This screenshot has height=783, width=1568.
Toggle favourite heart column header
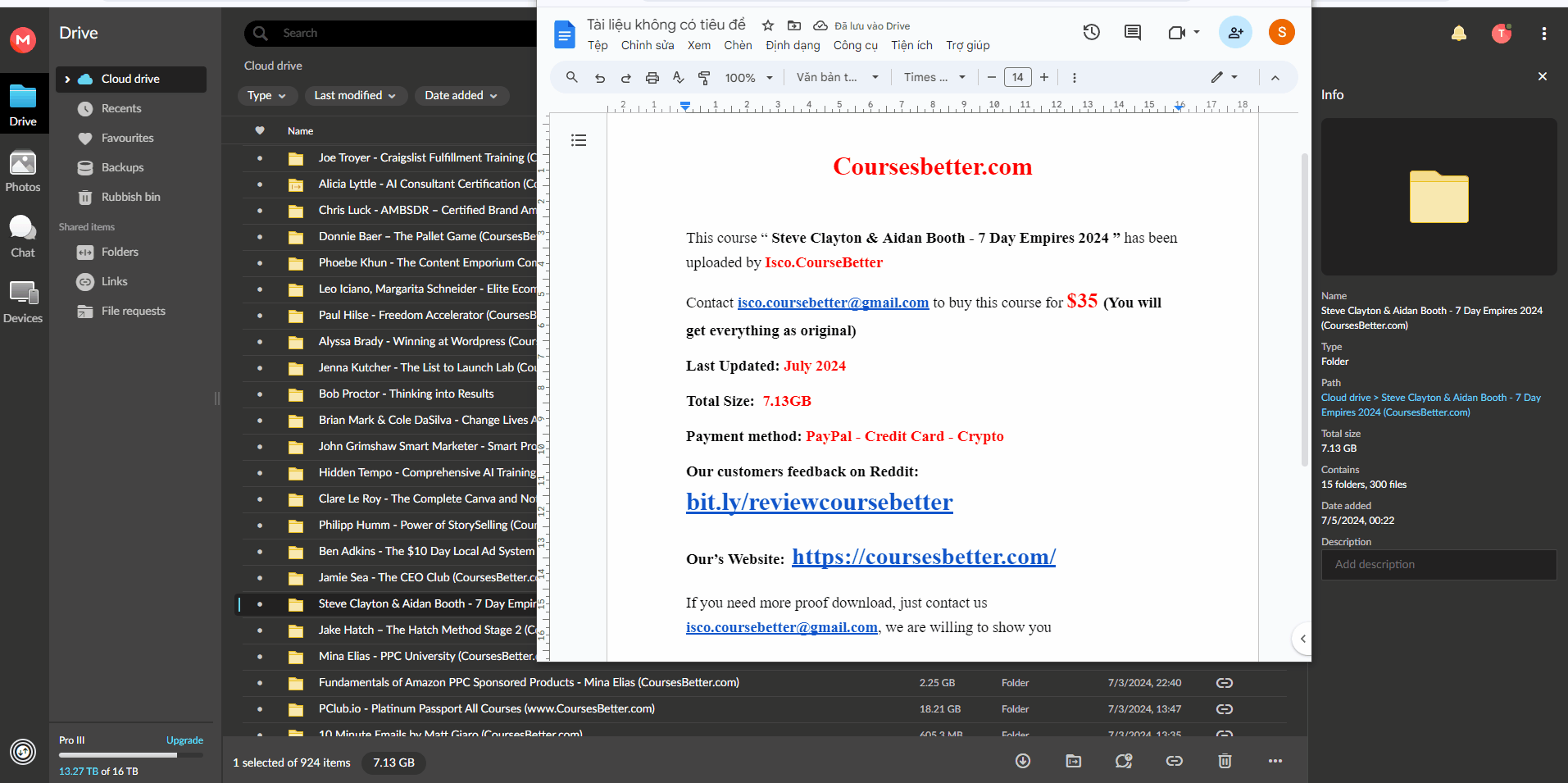coord(260,130)
